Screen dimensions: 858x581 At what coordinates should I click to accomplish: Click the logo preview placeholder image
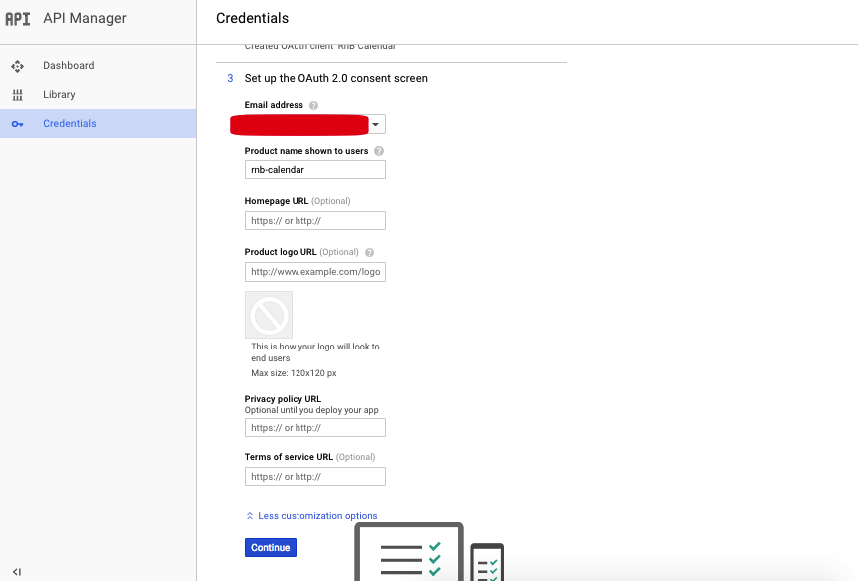(x=269, y=315)
